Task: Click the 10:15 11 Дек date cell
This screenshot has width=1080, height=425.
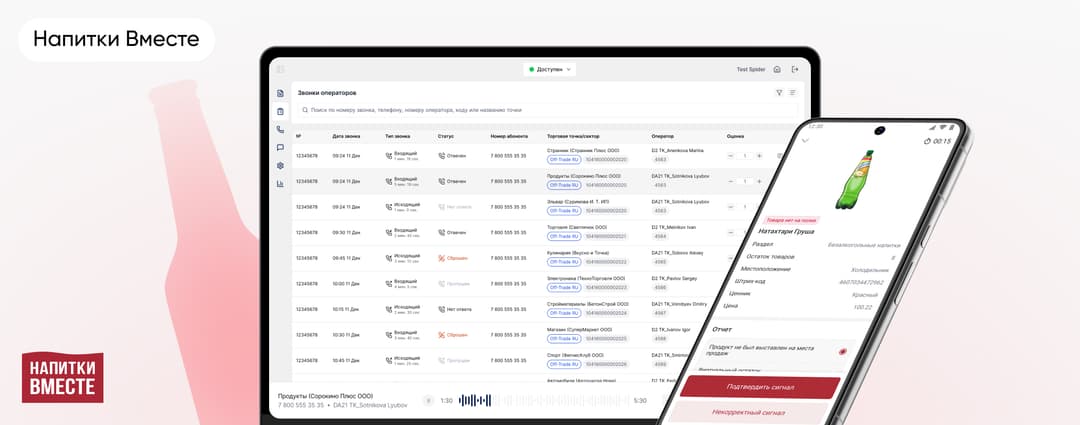Action: [x=346, y=309]
